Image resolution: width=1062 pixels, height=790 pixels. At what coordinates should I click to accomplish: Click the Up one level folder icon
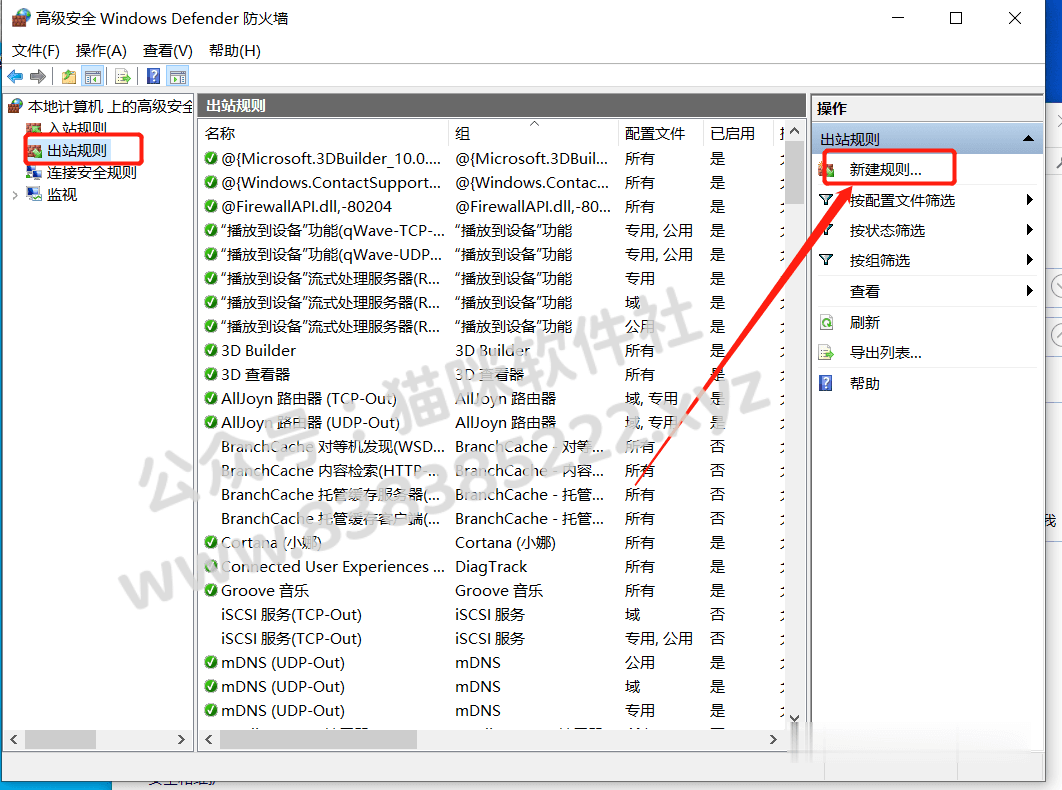coord(68,77)
